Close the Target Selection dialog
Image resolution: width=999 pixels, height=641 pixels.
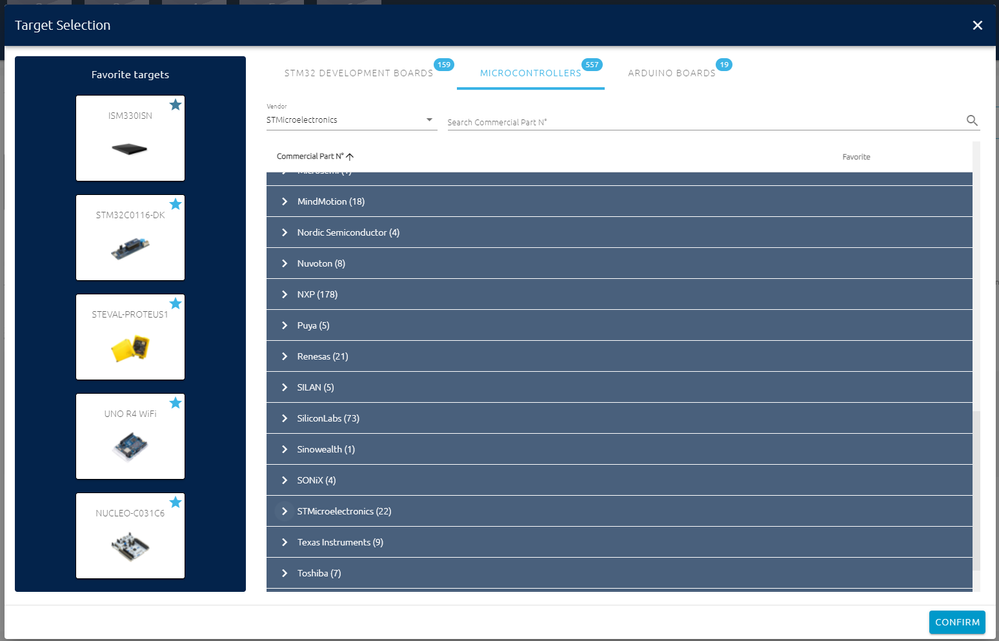pos(977,25)
